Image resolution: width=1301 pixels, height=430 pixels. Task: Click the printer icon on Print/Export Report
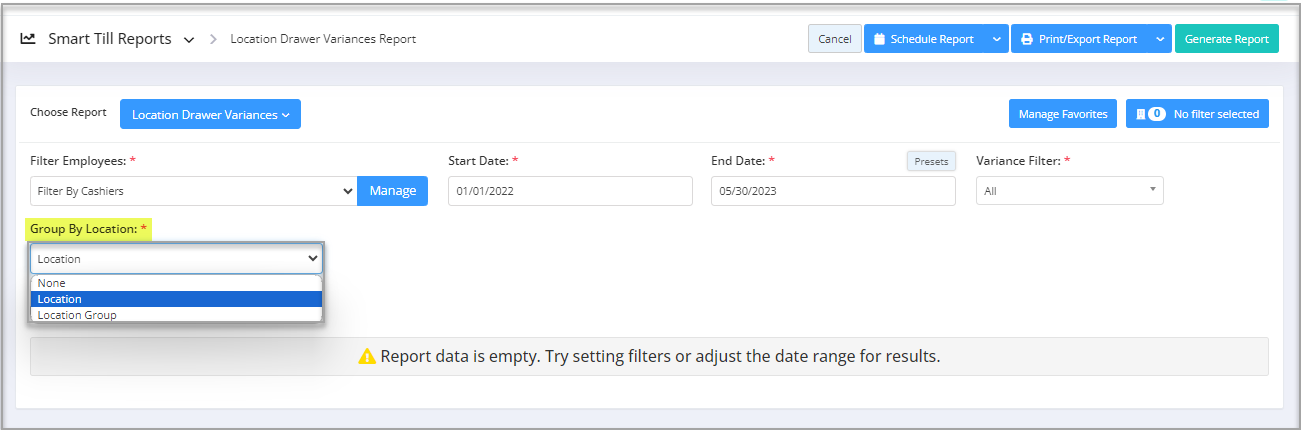1026,39
